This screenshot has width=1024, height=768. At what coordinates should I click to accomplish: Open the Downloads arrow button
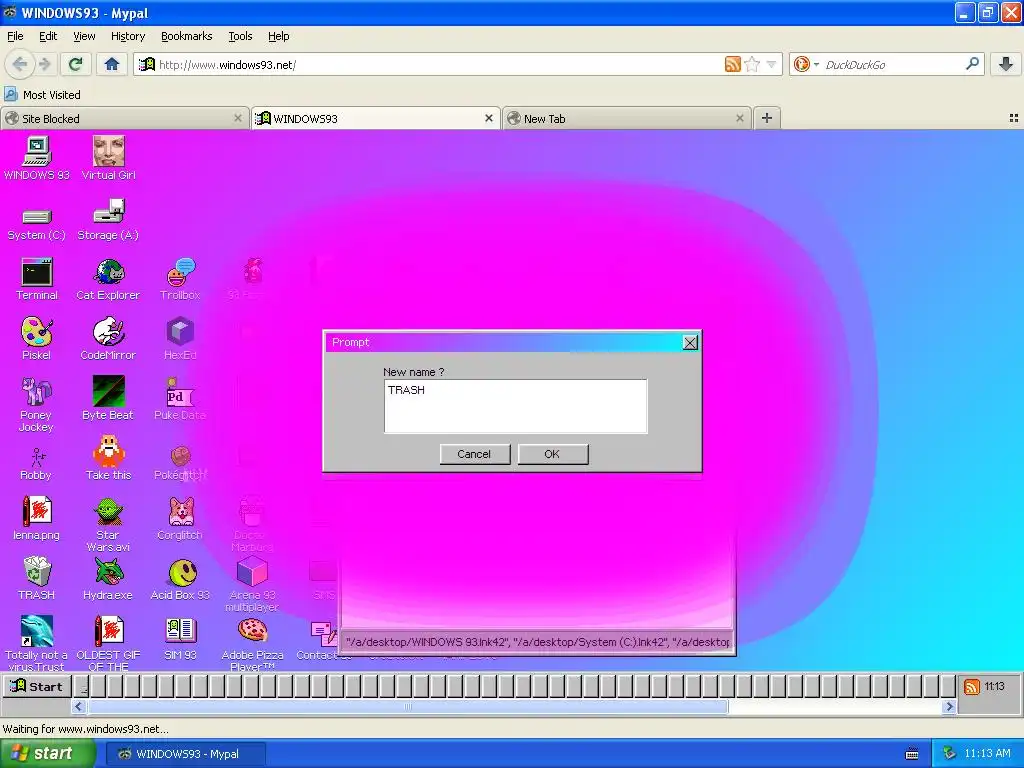click(1006, 64)
